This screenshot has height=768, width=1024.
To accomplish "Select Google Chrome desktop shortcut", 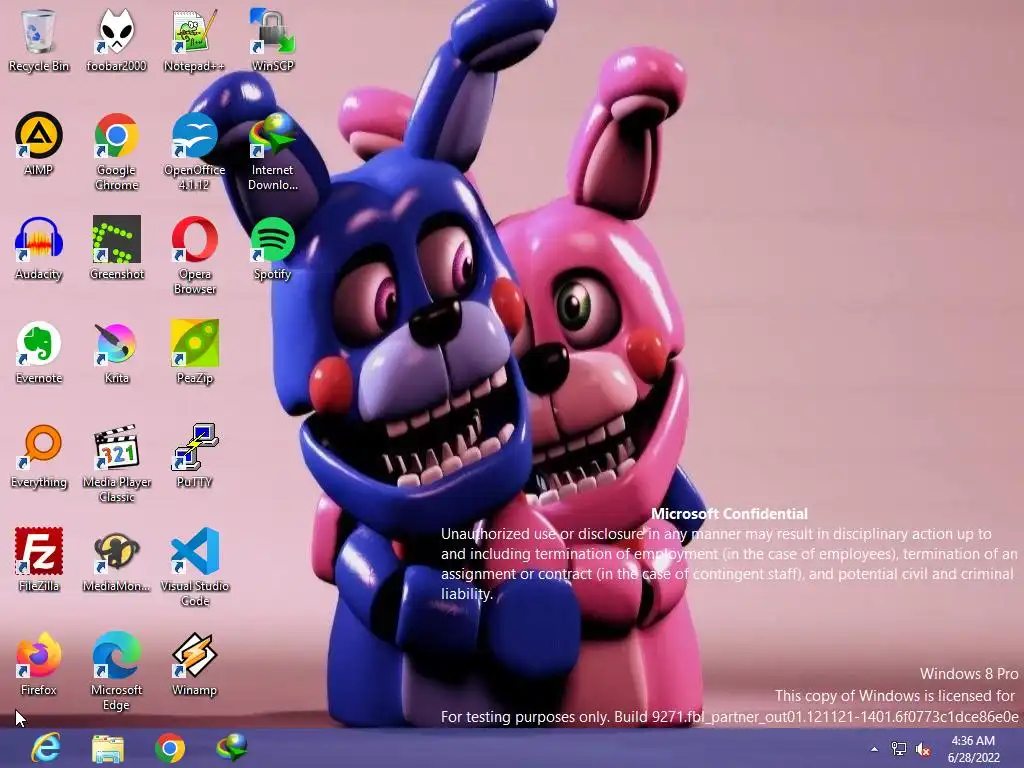I will [x=116, y=152].
